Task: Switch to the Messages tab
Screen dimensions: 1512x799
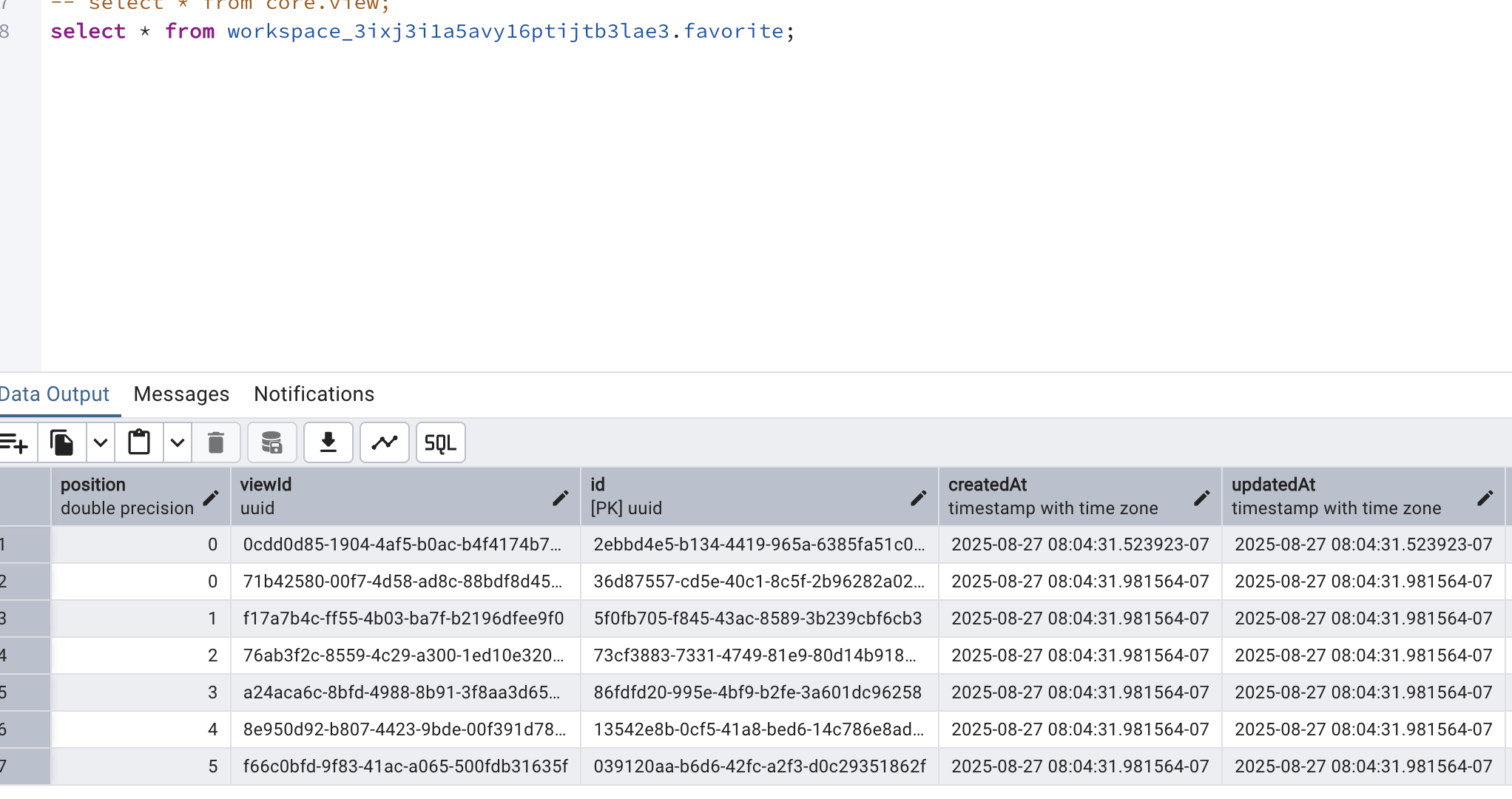Action: pos(181,394)
